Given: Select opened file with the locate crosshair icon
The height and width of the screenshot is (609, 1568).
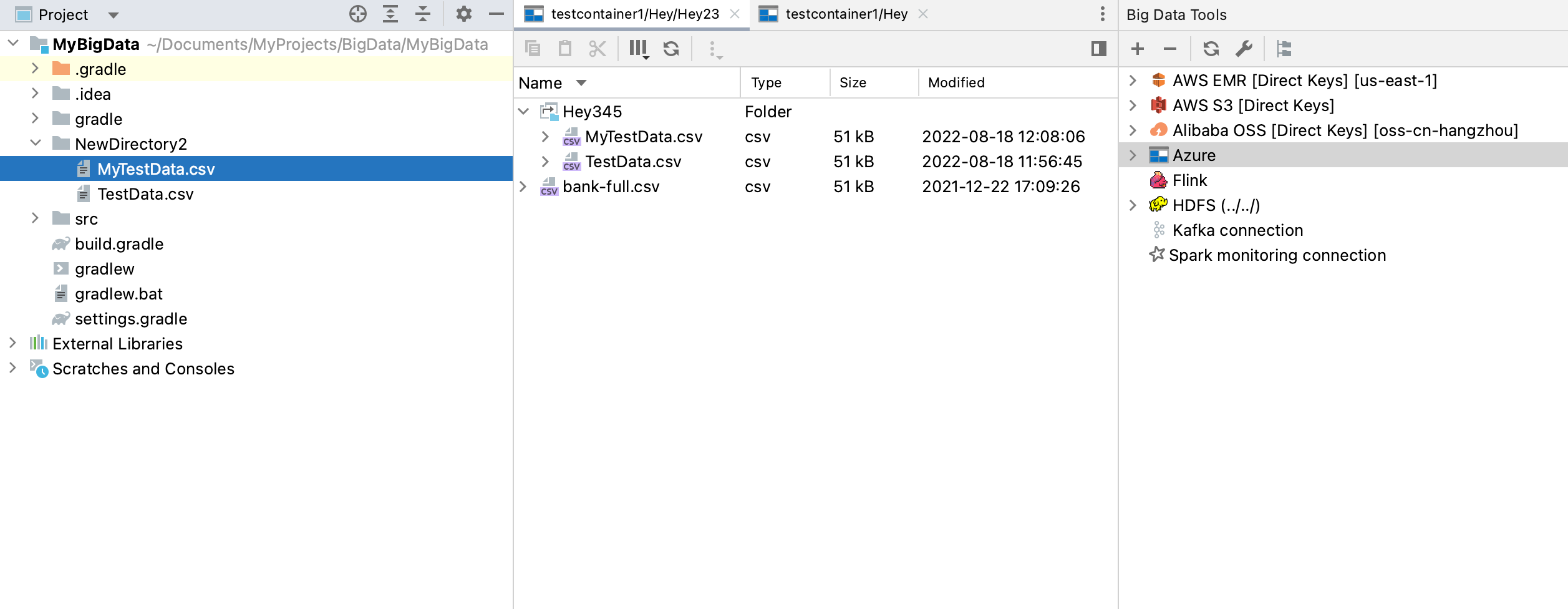Looking at the screenshot, I should pos(357,14).
